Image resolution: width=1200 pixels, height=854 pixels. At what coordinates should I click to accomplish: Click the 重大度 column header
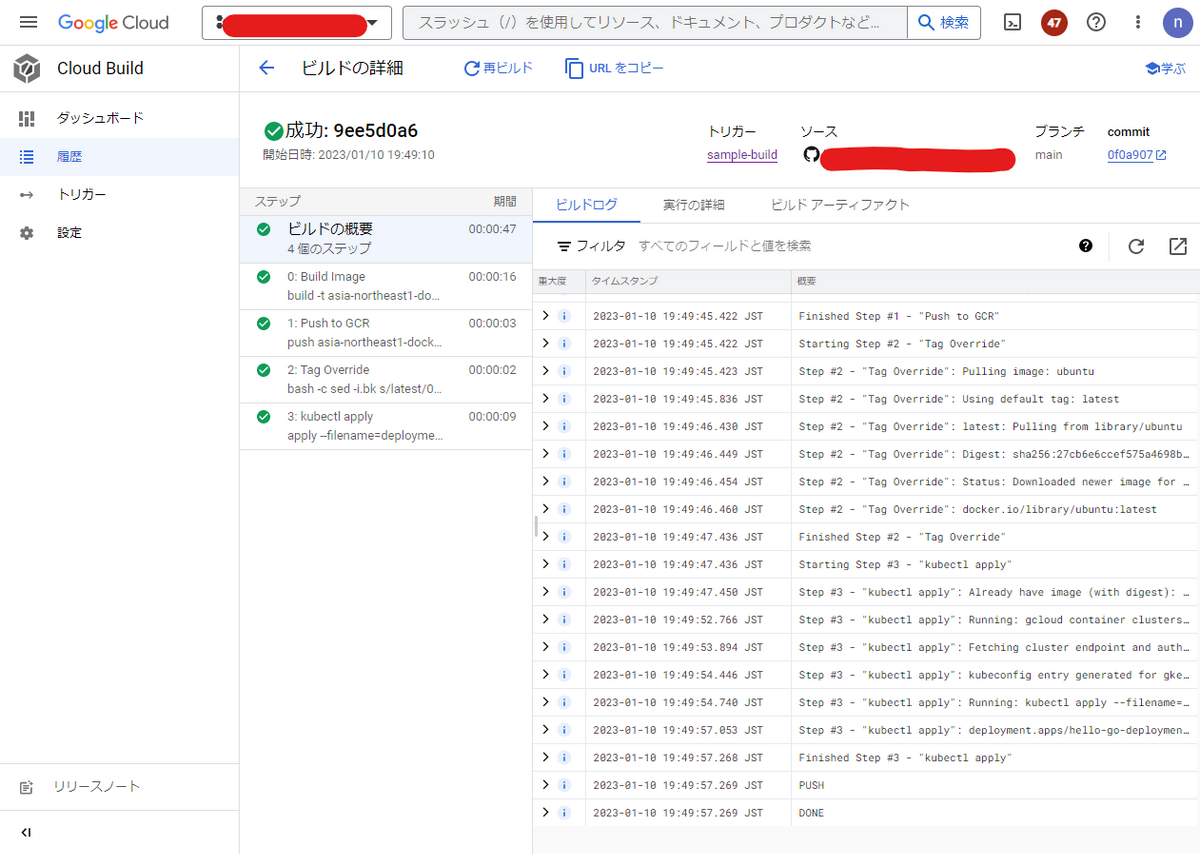(x=554, y=281)
